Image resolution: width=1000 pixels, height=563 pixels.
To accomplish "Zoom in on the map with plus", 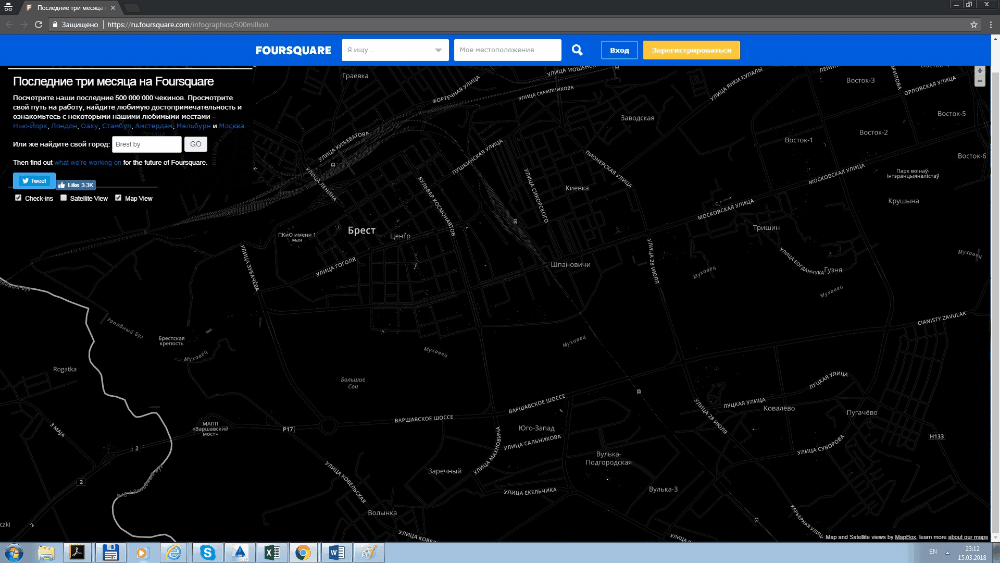I will (x=980, y=71).
